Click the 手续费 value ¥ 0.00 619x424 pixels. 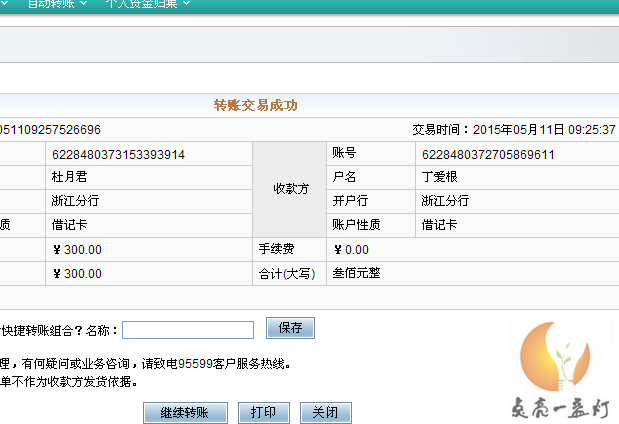(x=351, y=250)
